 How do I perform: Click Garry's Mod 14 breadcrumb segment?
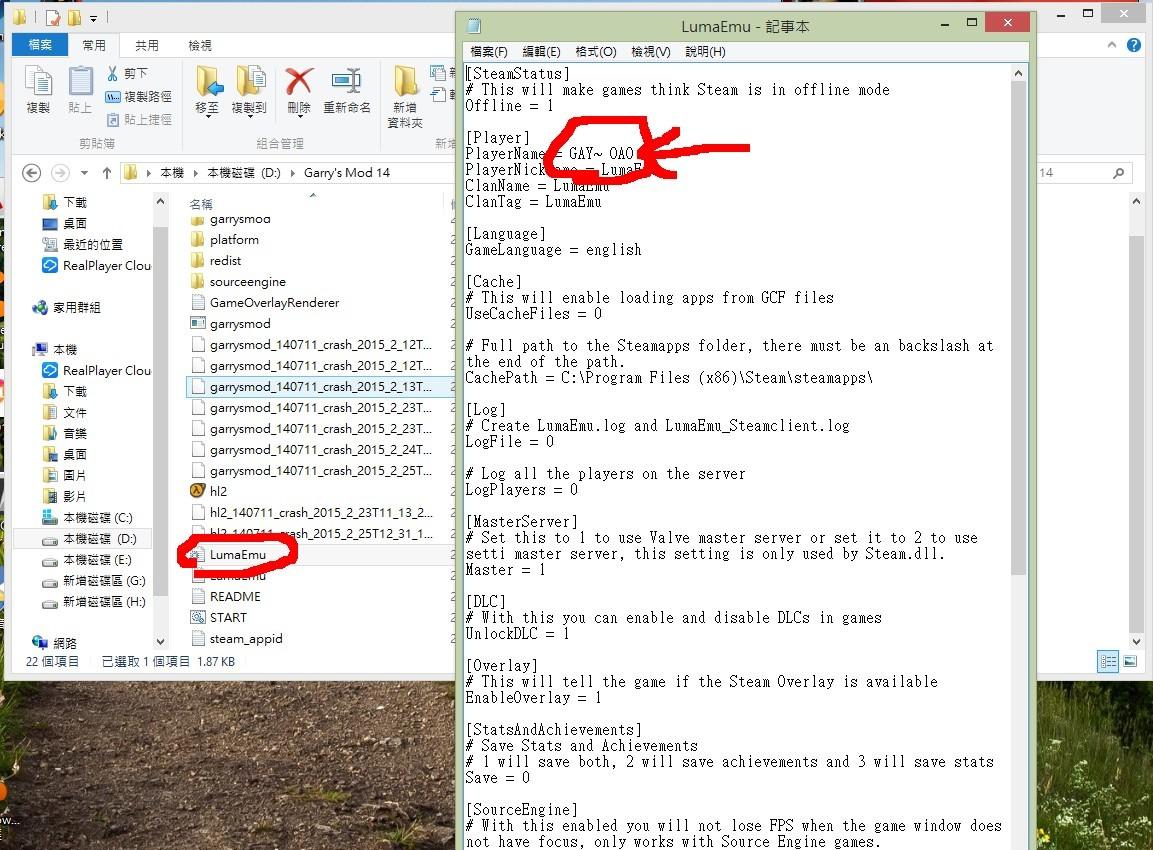coord(346,173)
